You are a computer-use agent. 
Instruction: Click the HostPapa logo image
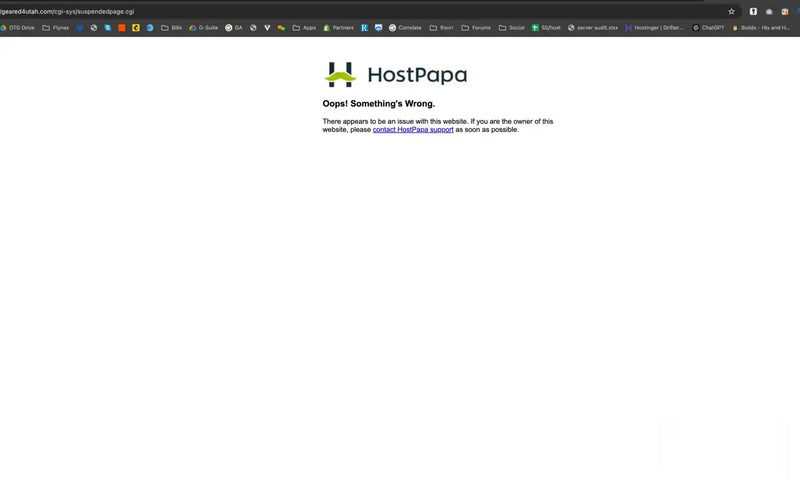396,74
